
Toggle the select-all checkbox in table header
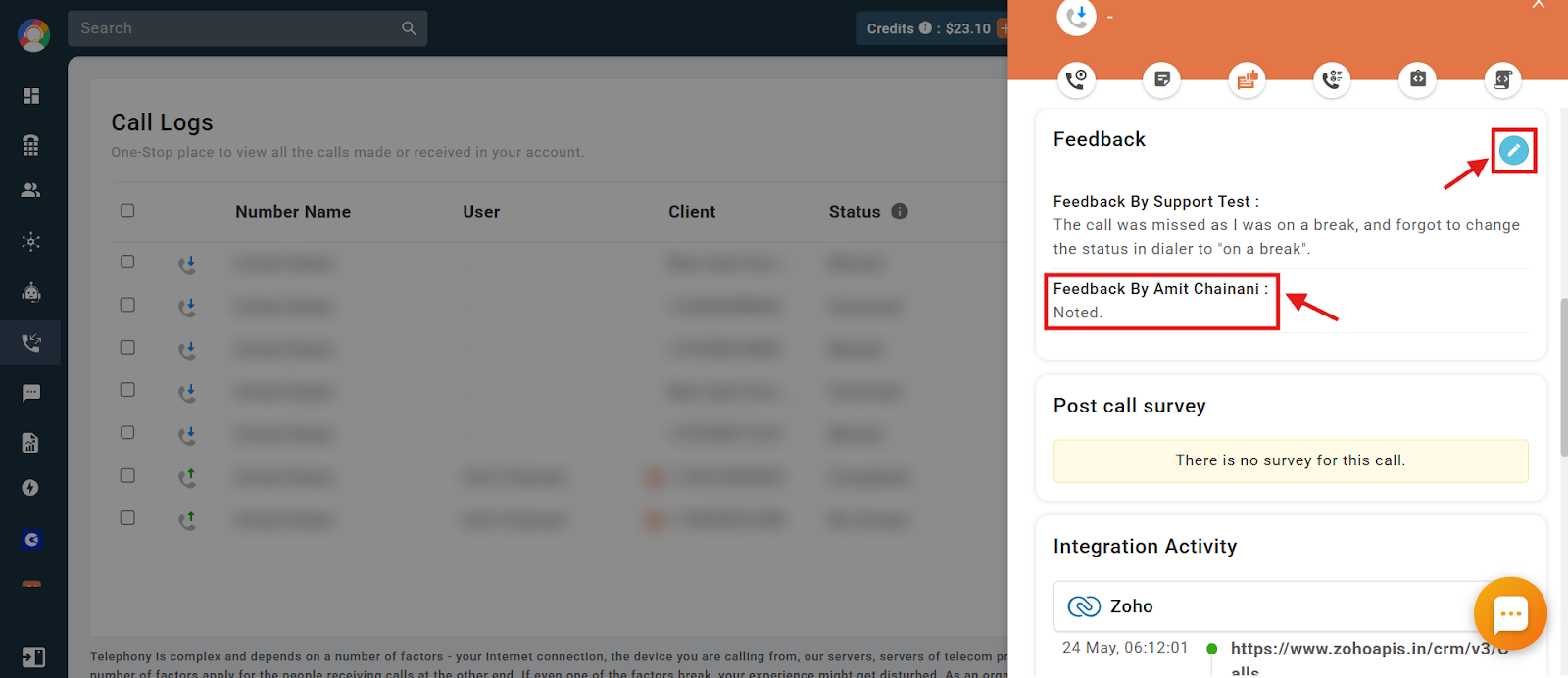pos(127,211)
